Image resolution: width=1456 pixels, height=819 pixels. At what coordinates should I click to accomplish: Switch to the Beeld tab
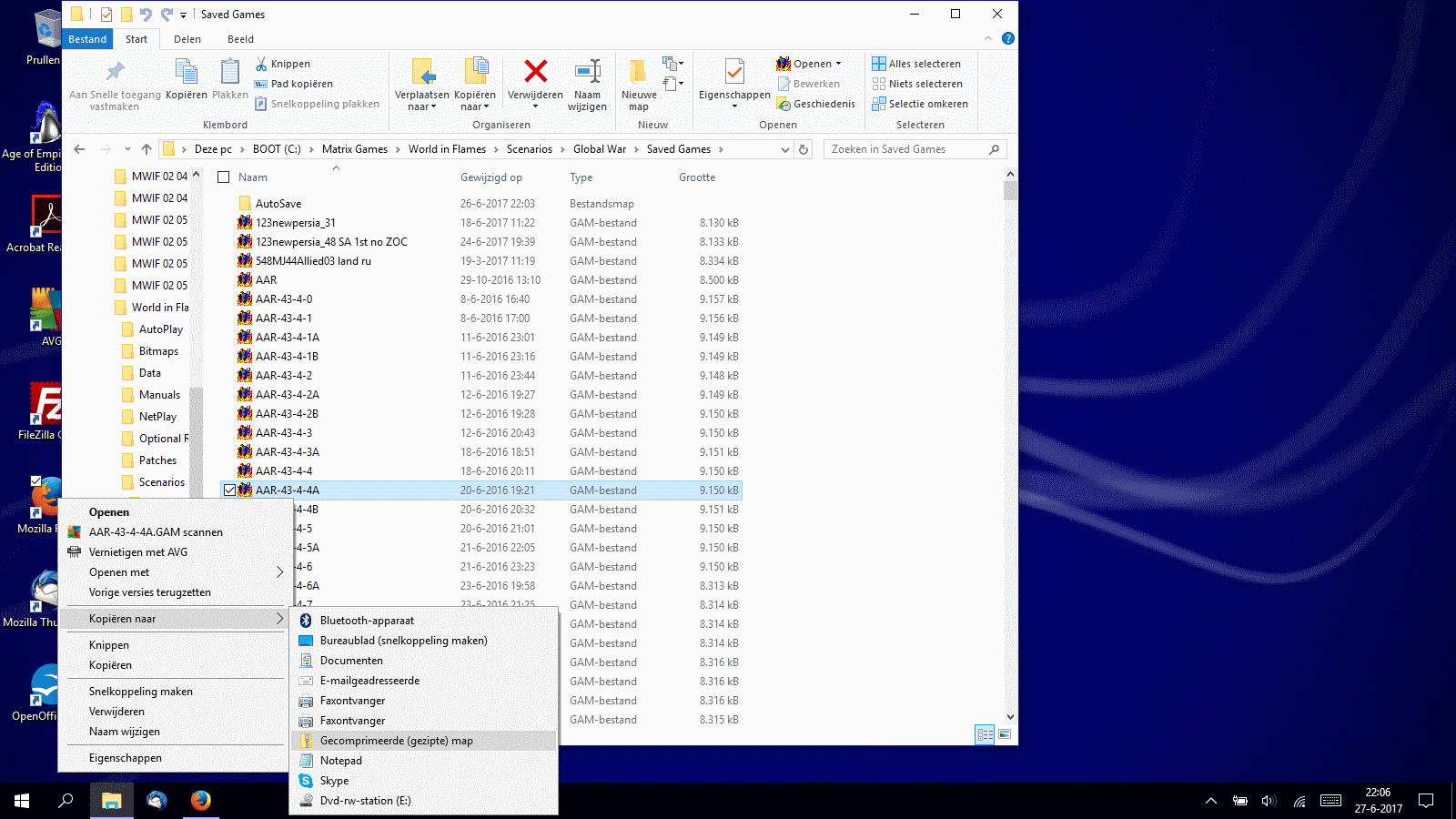pyautogui.click(x=240, y=39)
